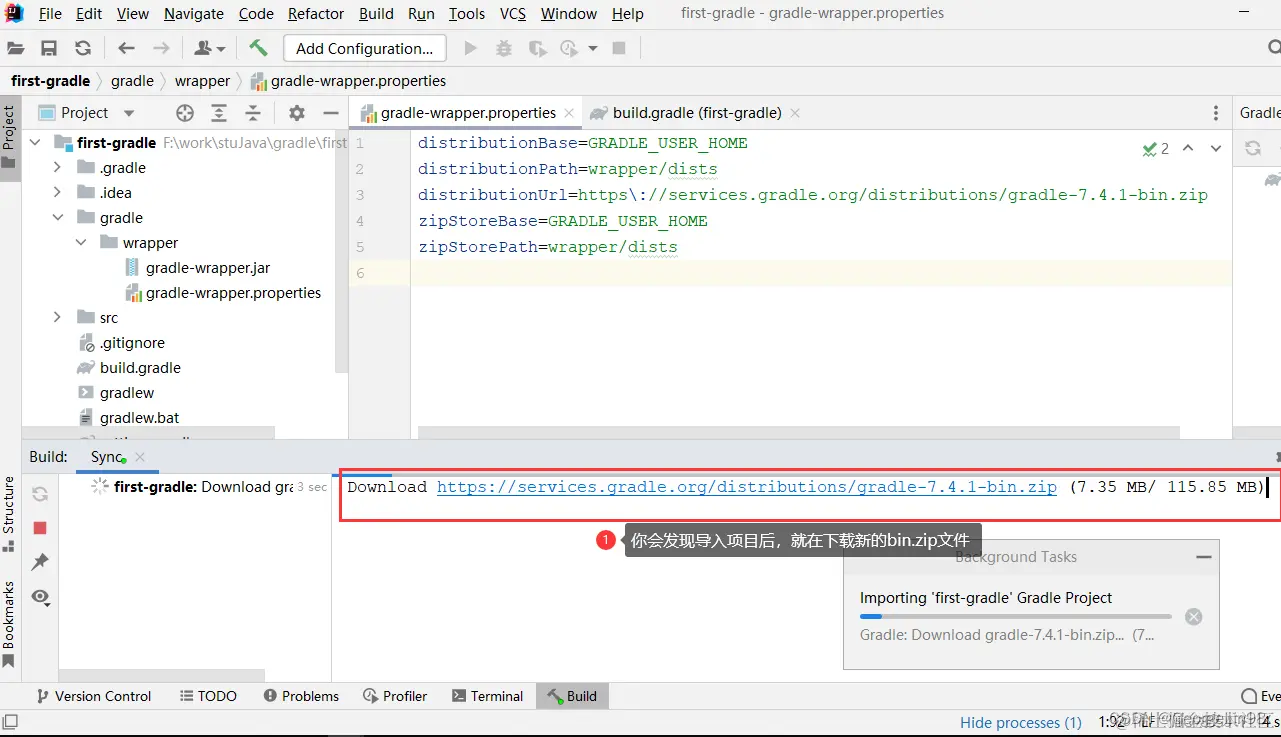Open the Terminal tool window
The height and width of the screenshot is (737, 1281).
pyautogui.click(x=487, y=696)
